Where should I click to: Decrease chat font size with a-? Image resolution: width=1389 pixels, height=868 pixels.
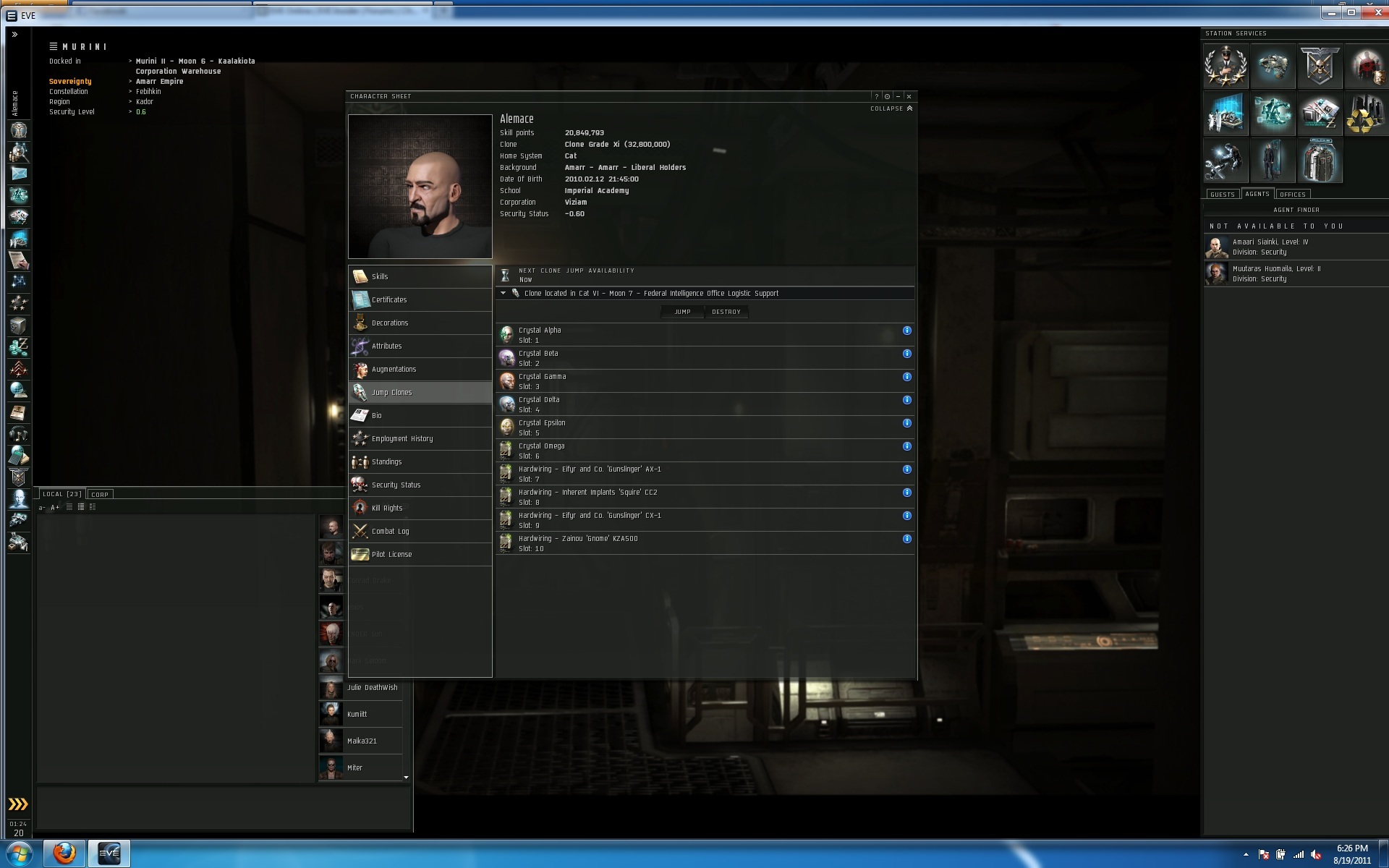[42, 508]
